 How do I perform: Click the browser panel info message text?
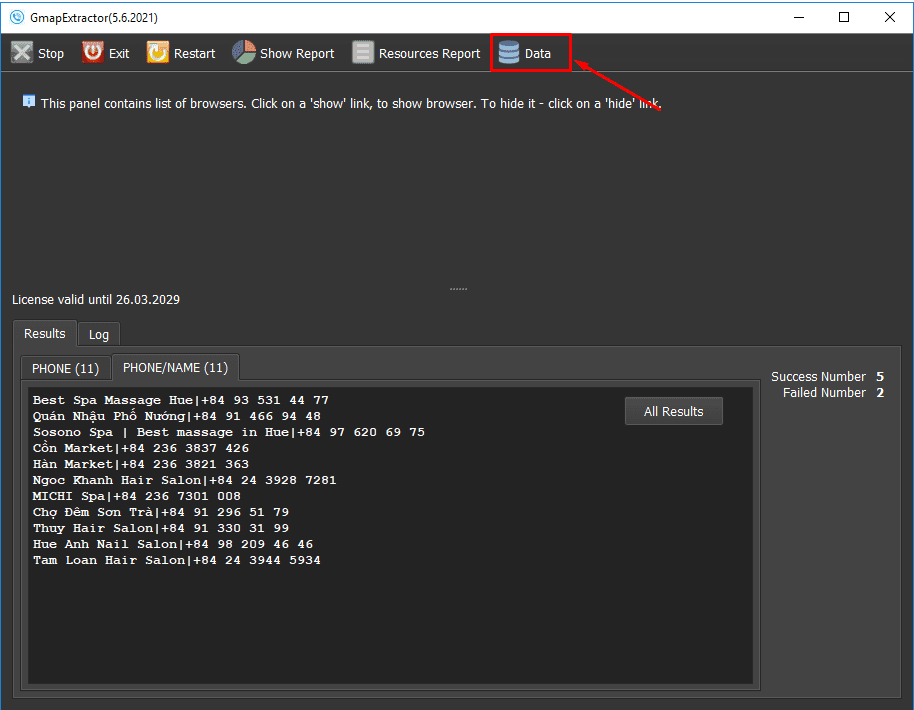tap(351, 104)
